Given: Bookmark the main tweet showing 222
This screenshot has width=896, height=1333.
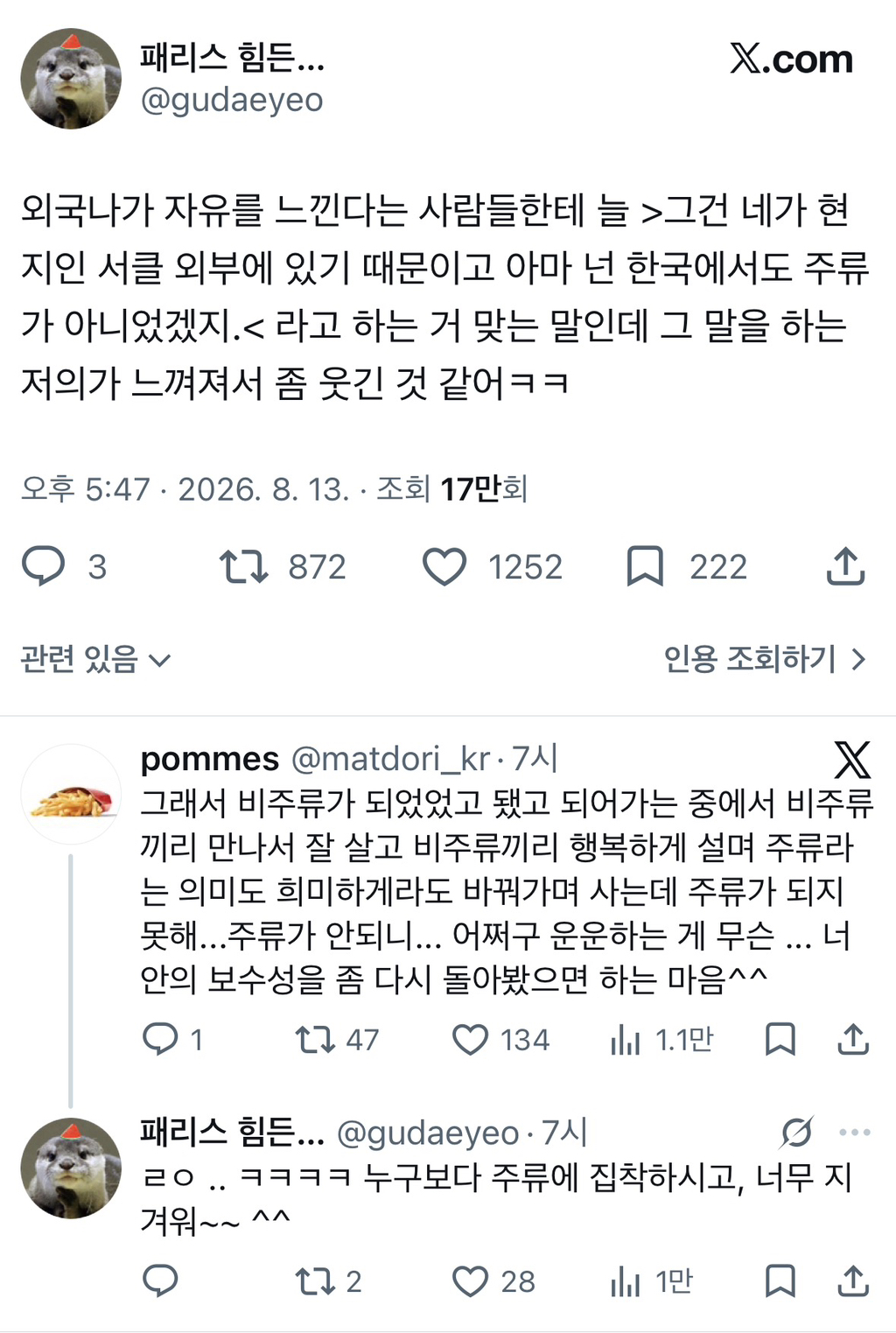Looking at the screenshot, I should coord(645,566).
